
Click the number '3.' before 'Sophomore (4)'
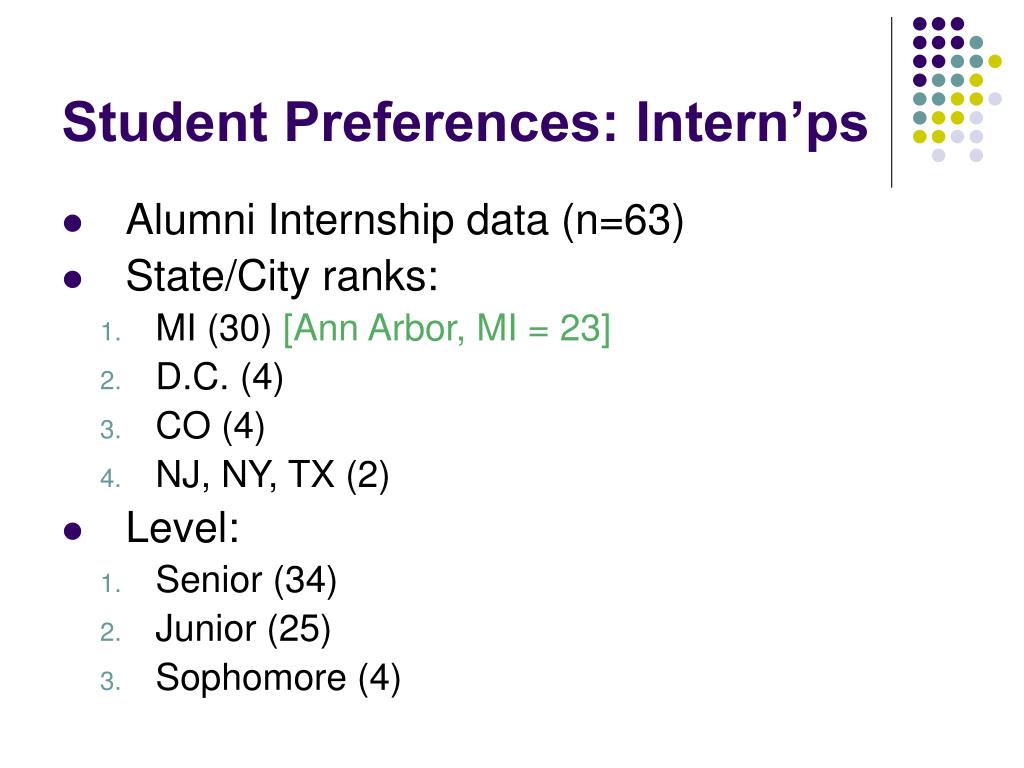click(110, 682)
